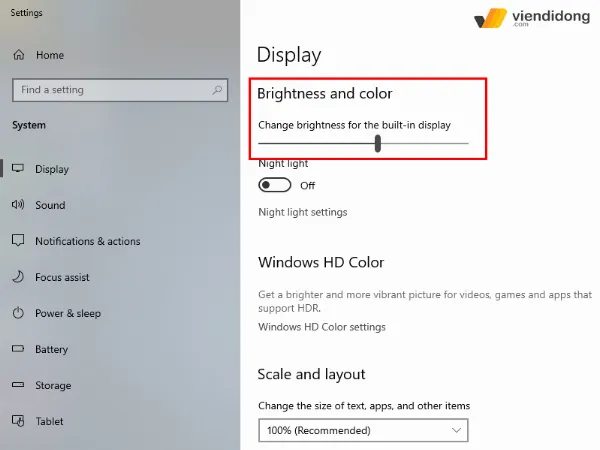Image resolution: width=600 pixels, height=450 pixels.
Task: Turn on the Night light toggle
Action: [274, 185]
